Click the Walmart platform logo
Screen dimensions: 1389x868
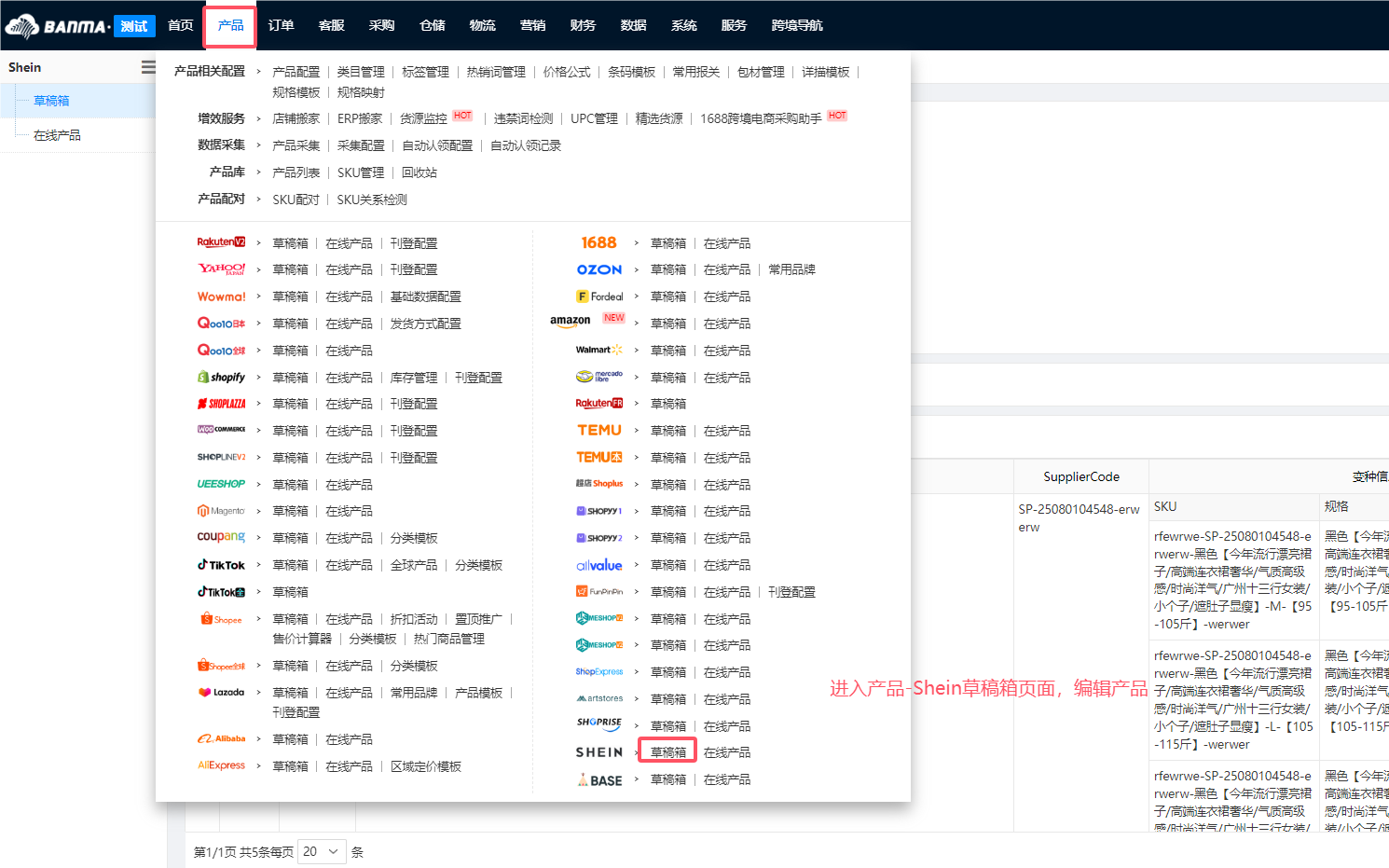[598, 350]
